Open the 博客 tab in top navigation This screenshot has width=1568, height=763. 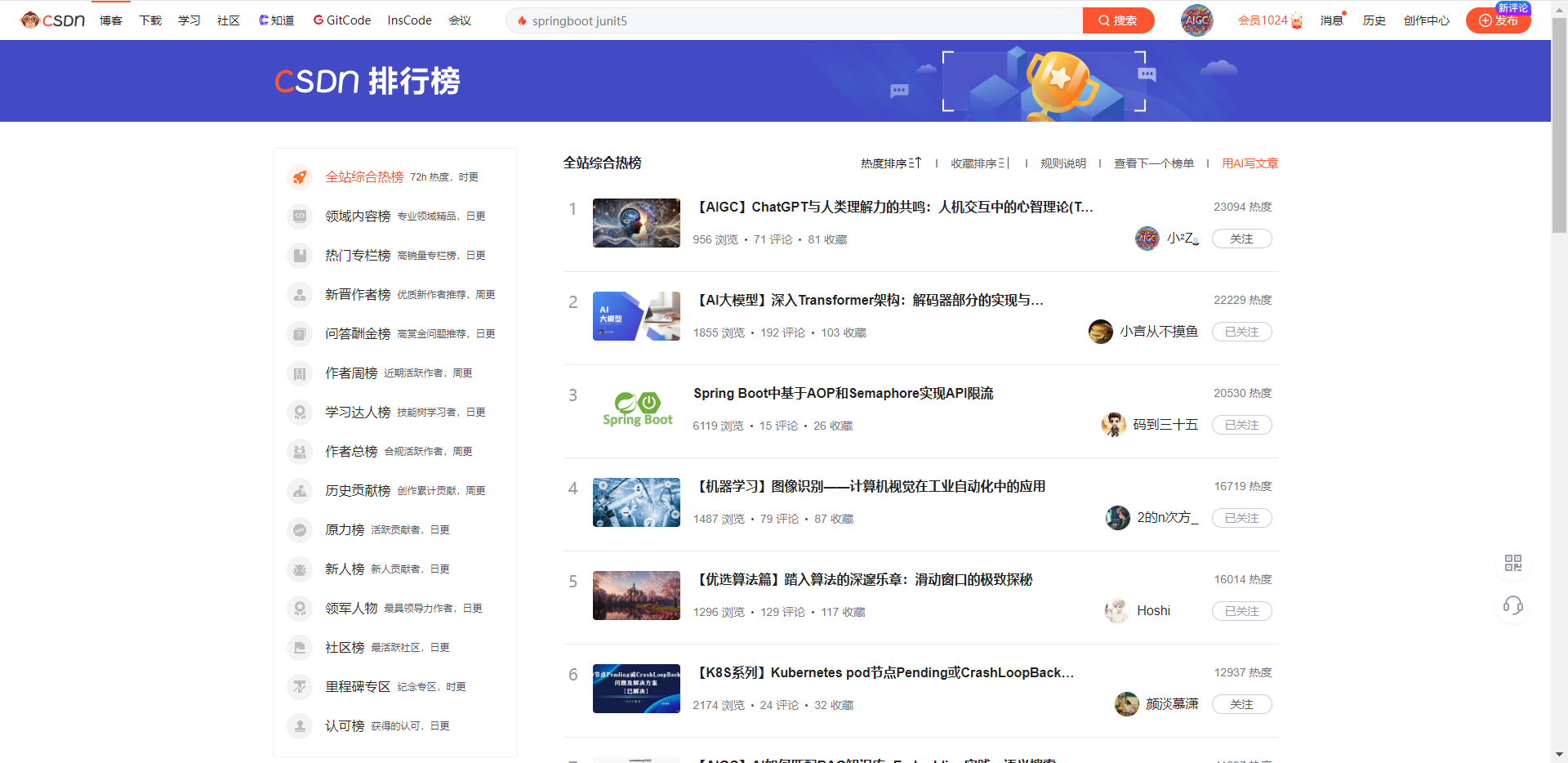tap(111, 20)
